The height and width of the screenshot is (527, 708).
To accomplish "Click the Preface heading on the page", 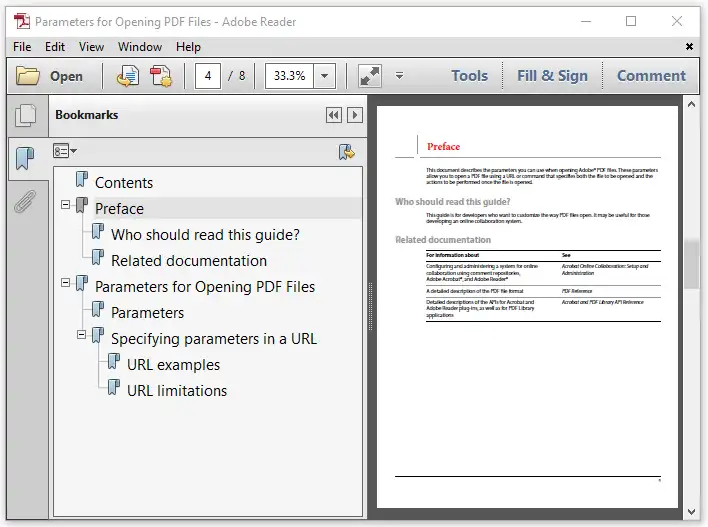I will (x=443, y=147).
